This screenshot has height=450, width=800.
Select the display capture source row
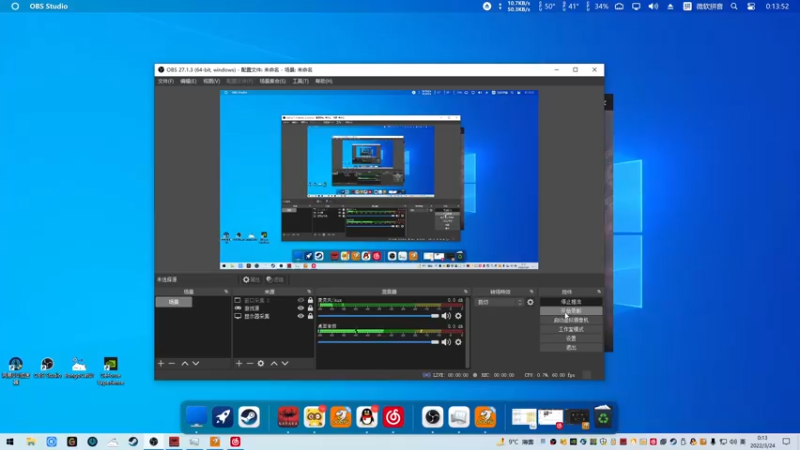pyautogui.click(x=273, y=316)
